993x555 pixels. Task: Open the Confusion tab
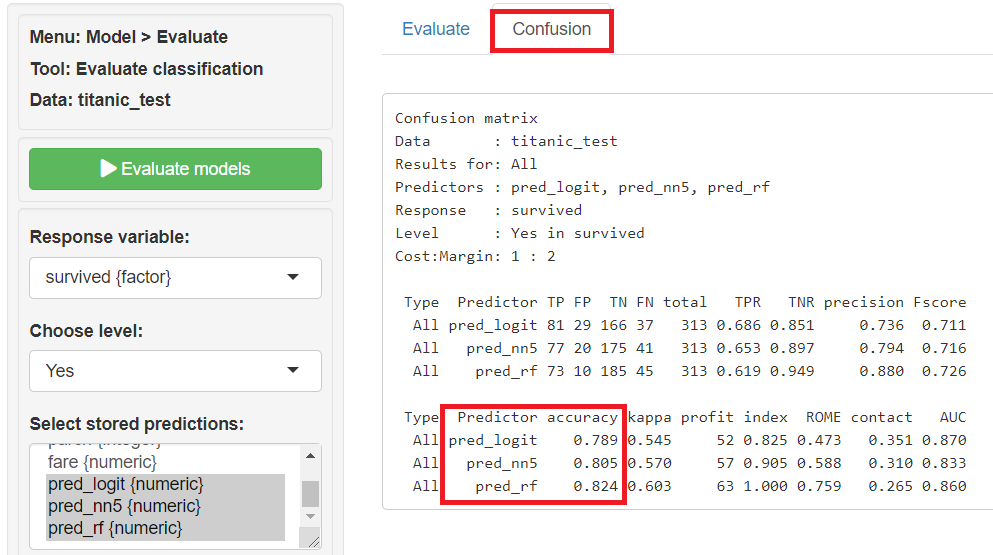(x=551, y=29)
